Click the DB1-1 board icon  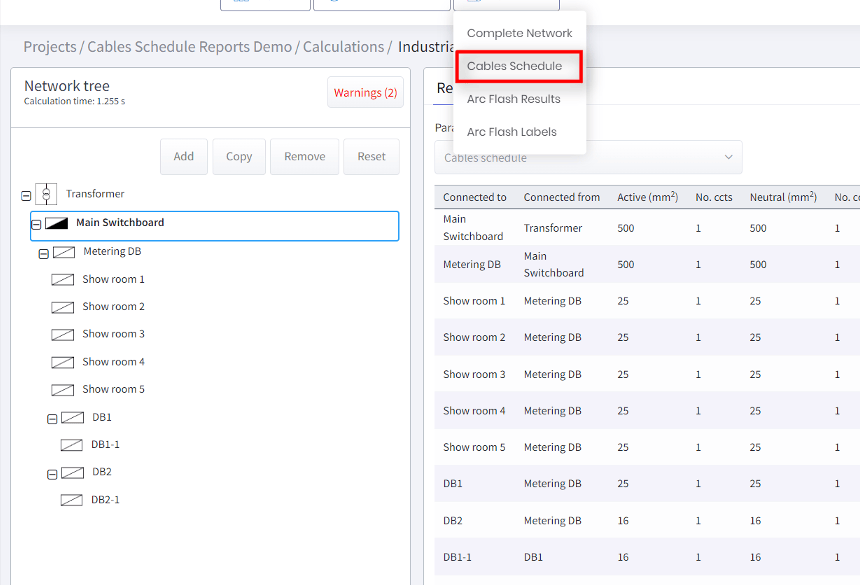pos(72,444)
